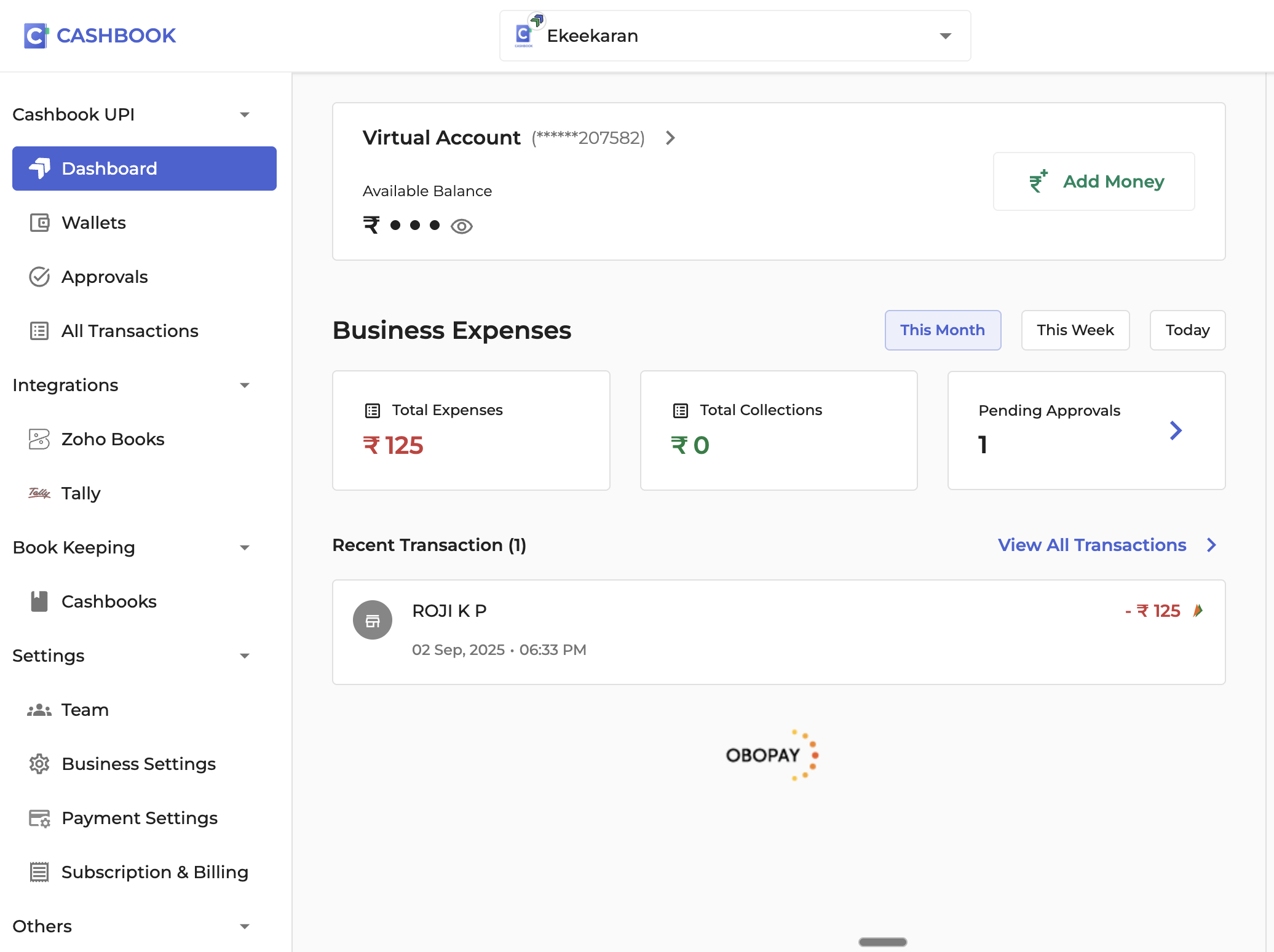Image resolution: width=1274 pixels, height=952 pixels.
Task: Collapse the Integrations section arrow
Action: [x=245, y=386]
